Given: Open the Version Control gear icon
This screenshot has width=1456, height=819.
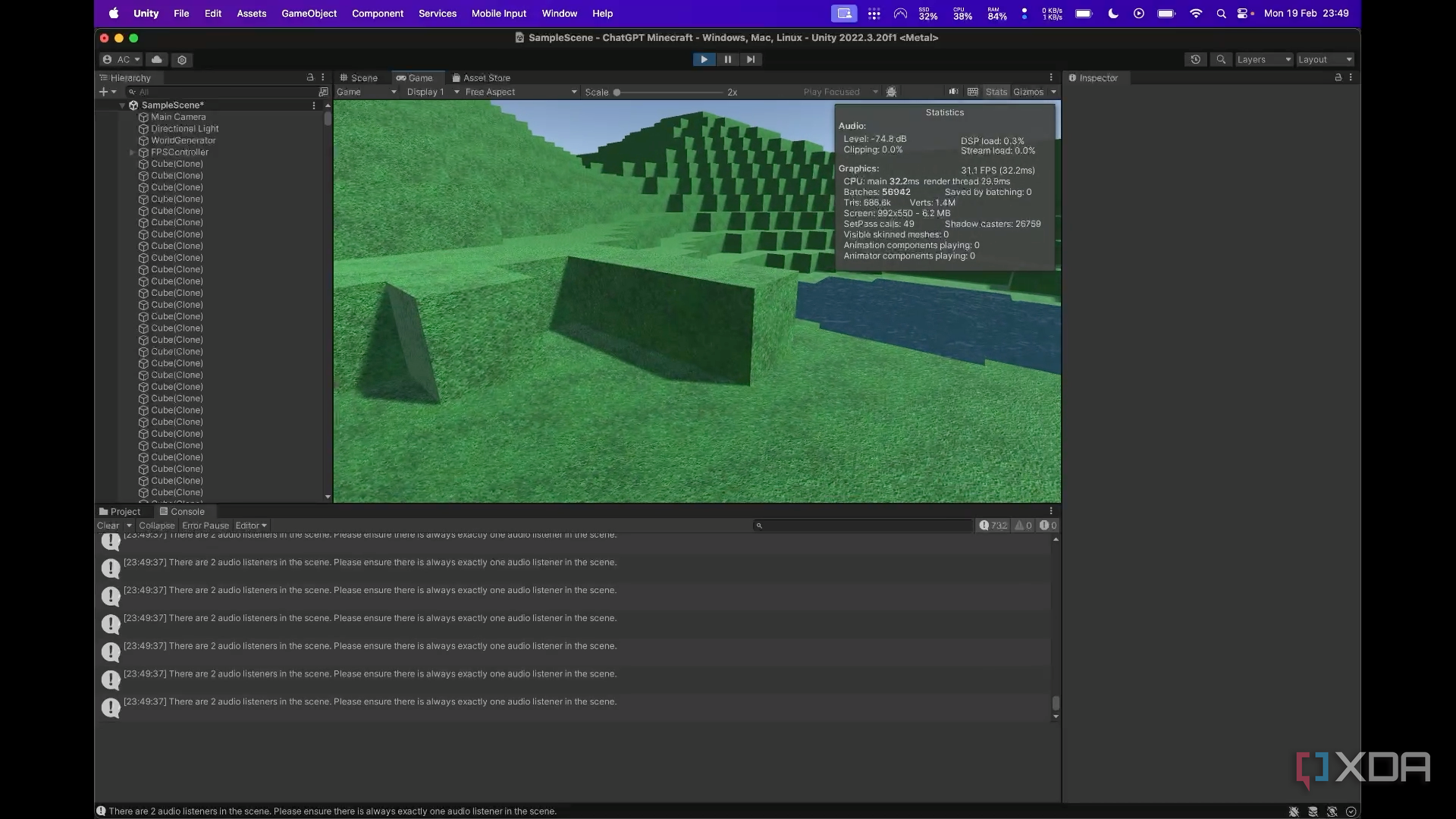Looking at the screenshot, I should [182, 59].
